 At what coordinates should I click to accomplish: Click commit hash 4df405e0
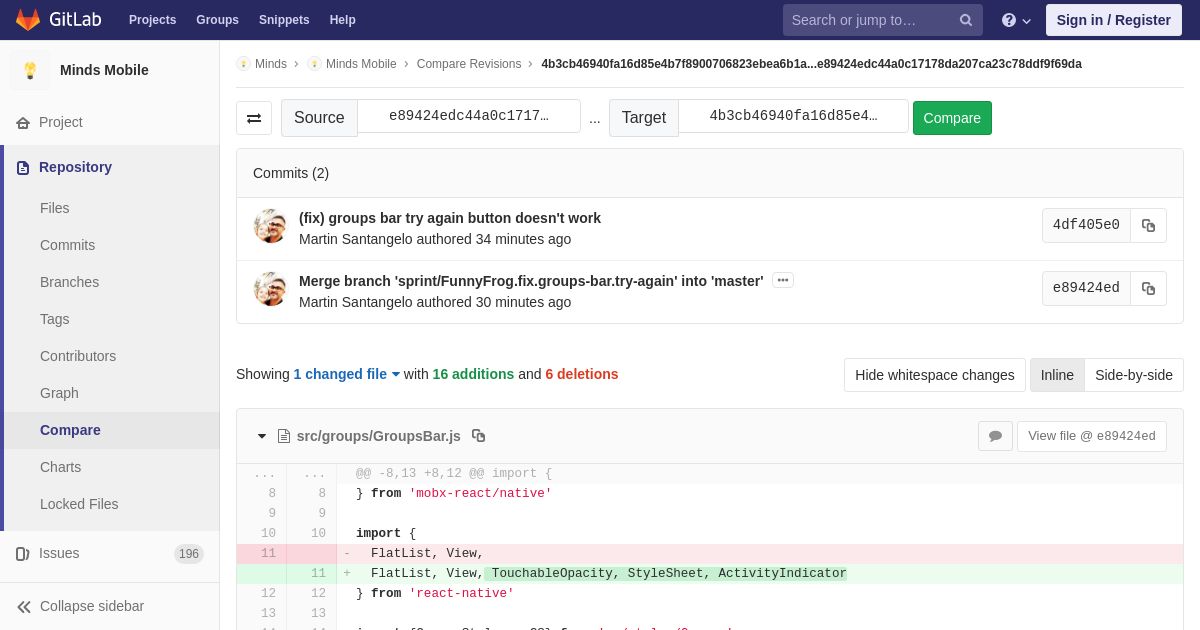(x=1086, y=225)
